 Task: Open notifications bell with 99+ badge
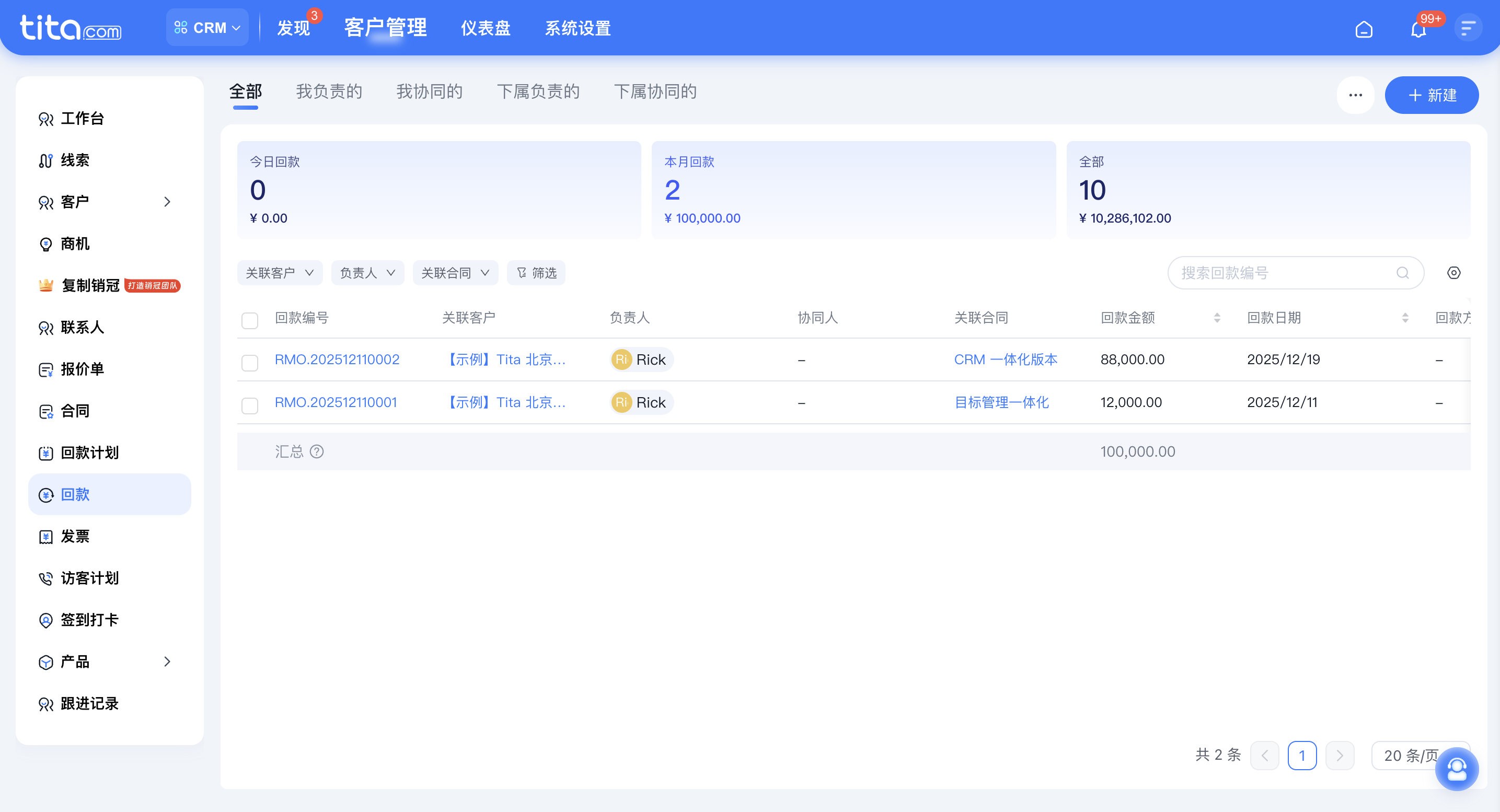click(x=1419, y=29)
